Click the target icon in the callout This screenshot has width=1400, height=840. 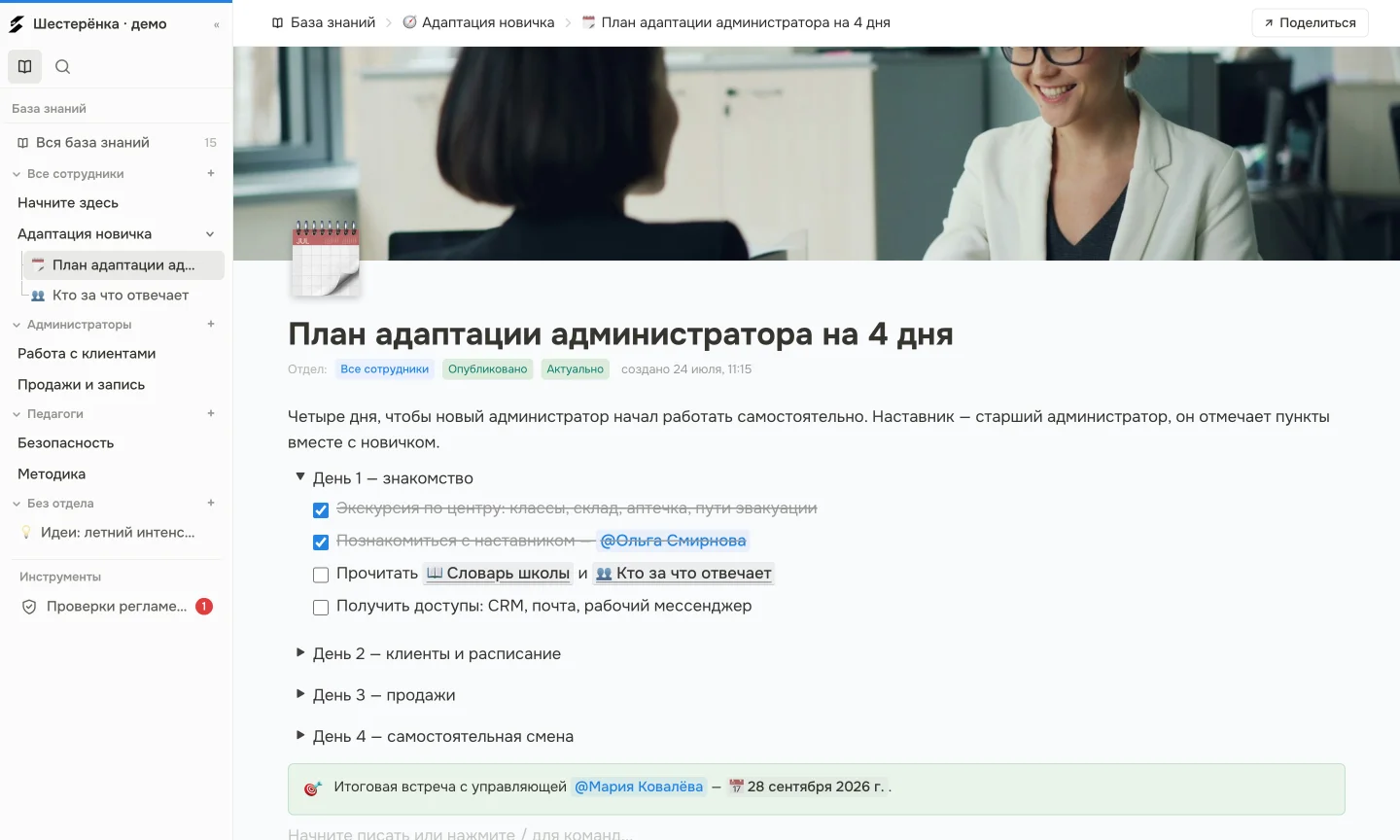click(313, 788)
